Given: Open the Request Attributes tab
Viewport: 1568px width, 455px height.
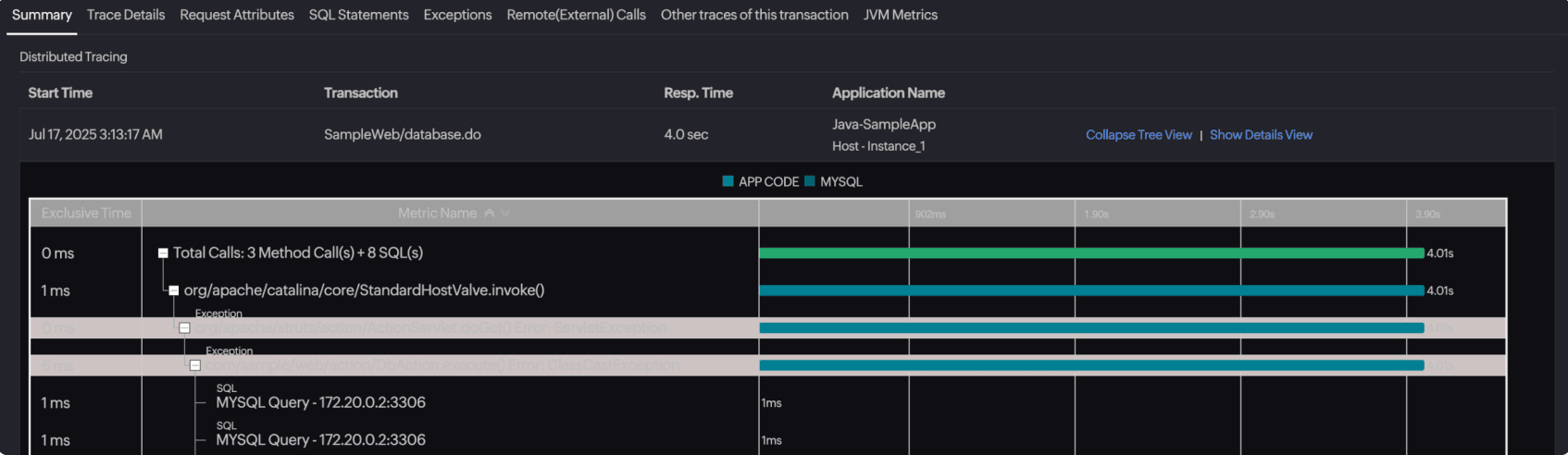Looking at the screenshot, I should pyautogui.click(x=237, y=15).
